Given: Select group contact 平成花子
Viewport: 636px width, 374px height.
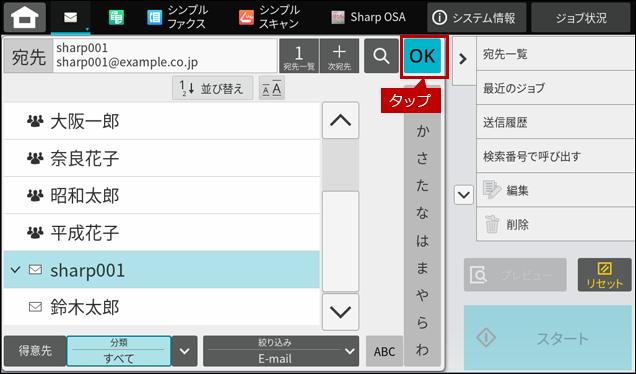Looking at the screenshot, I should point(161,232).
